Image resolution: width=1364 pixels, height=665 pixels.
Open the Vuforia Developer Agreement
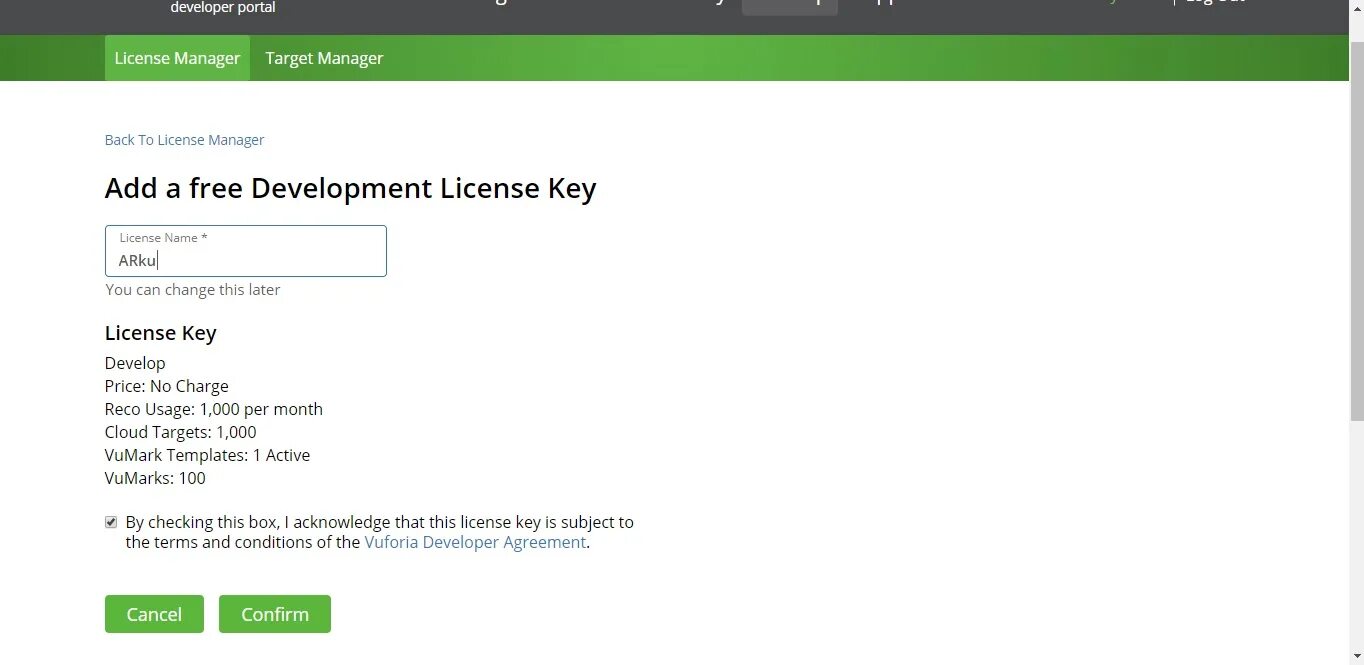pos(475,542)
